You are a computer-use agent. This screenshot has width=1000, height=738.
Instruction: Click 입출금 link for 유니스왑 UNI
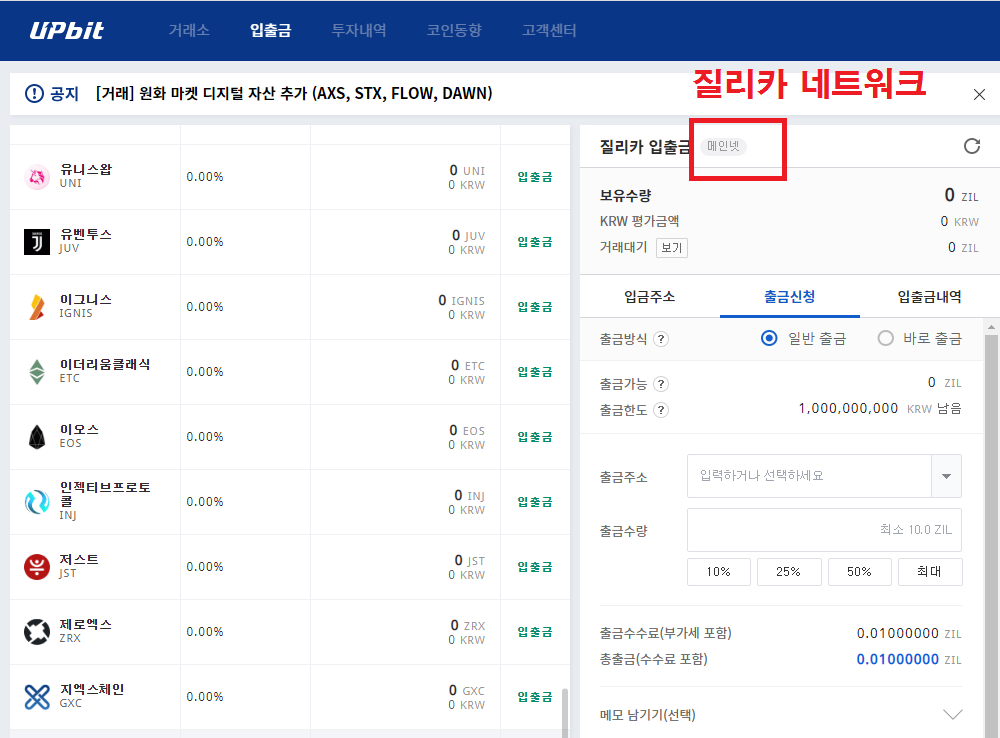[x=534, y=177]
